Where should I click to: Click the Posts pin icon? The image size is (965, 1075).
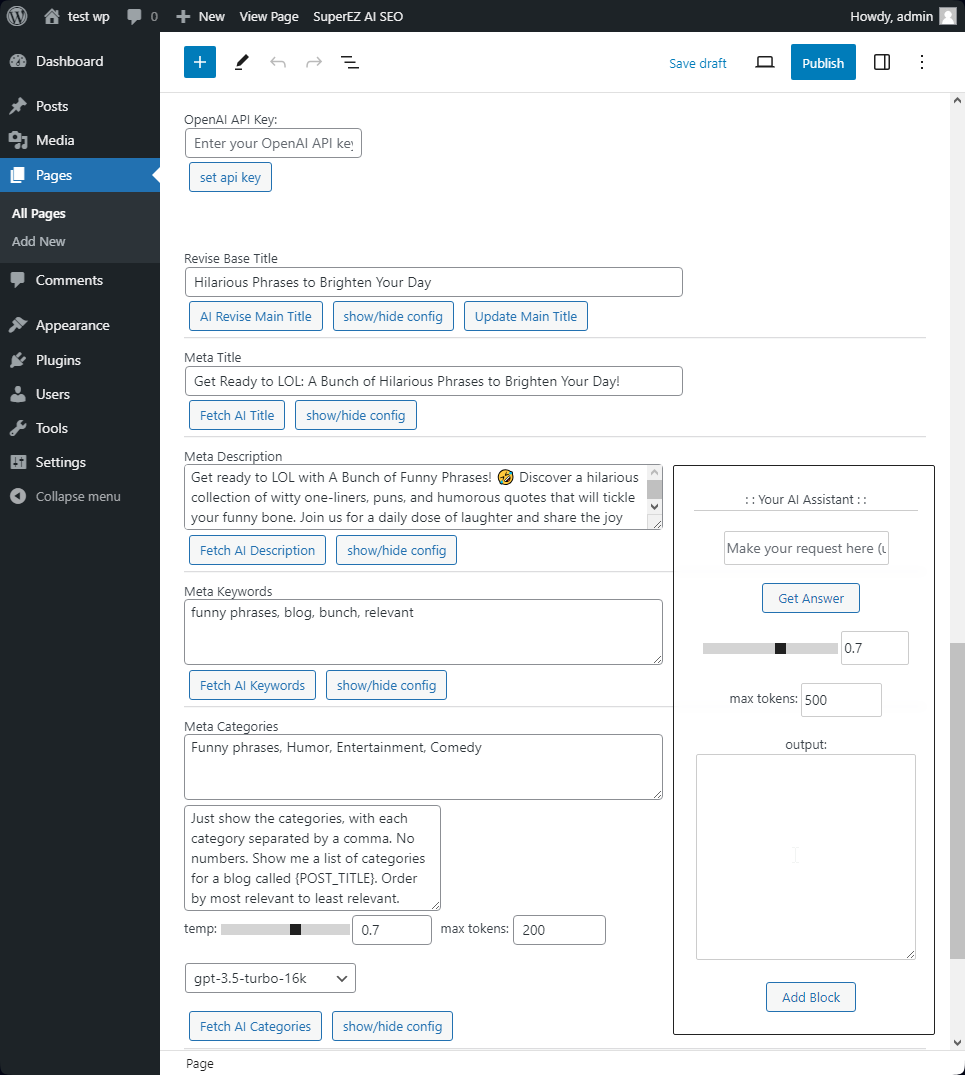(x=18, y=106)
